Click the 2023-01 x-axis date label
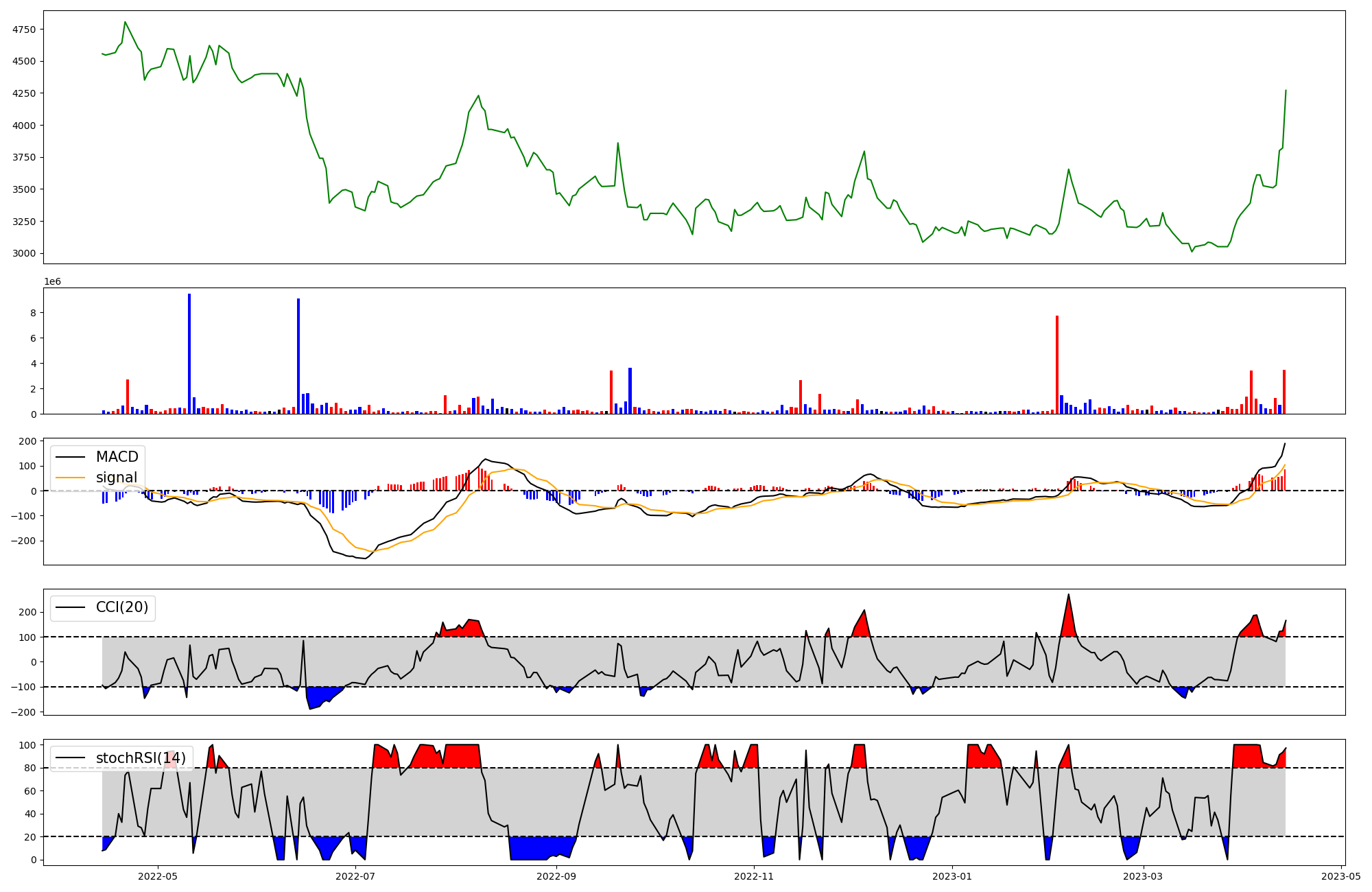 pos(952,876)
